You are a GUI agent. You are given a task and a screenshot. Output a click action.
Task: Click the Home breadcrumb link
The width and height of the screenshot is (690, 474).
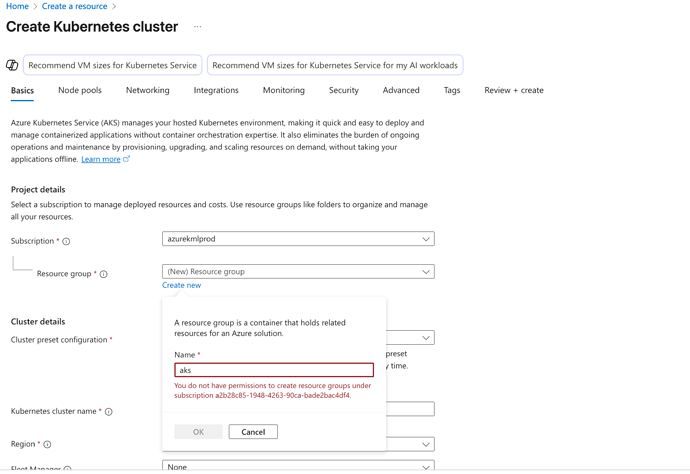click(17, 6)
